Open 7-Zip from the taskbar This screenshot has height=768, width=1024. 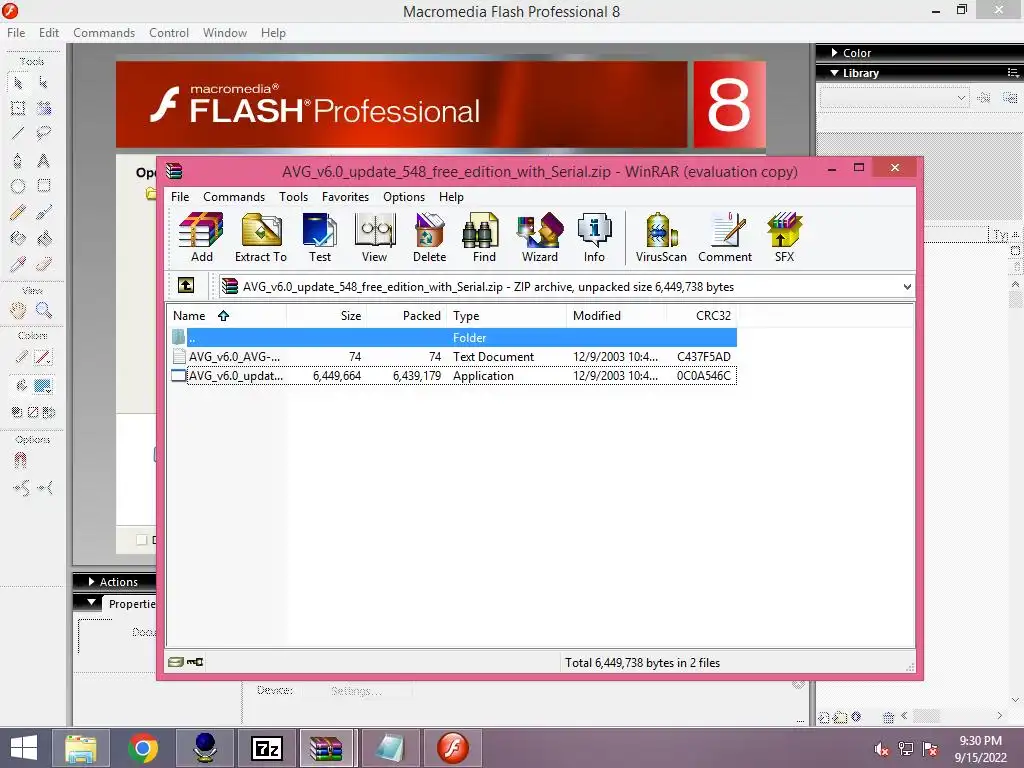pyautogui.click(x=267, y=748)
